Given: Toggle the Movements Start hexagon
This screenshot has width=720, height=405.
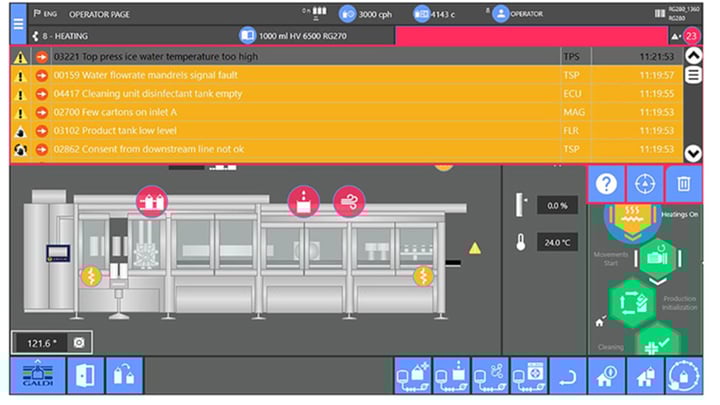Looking at the screenshot, I should pos(658,257).
